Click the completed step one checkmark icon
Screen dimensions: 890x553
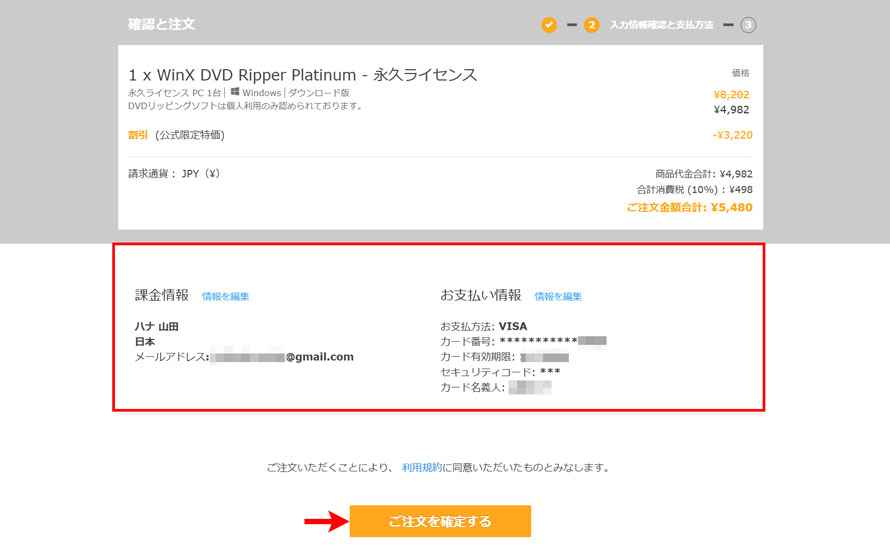(548, 25)
